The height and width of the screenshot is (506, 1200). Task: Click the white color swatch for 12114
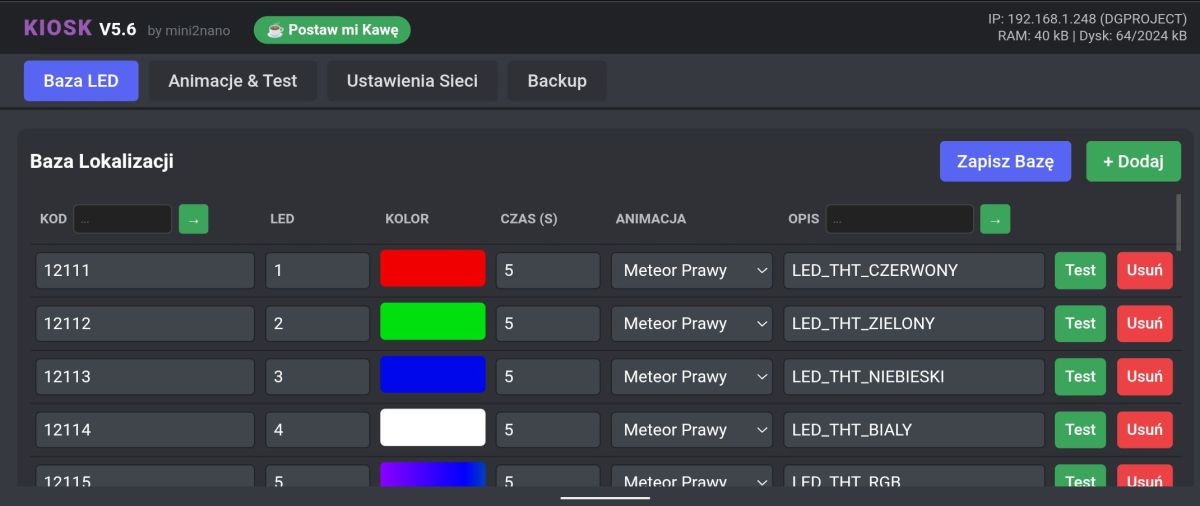432,428
